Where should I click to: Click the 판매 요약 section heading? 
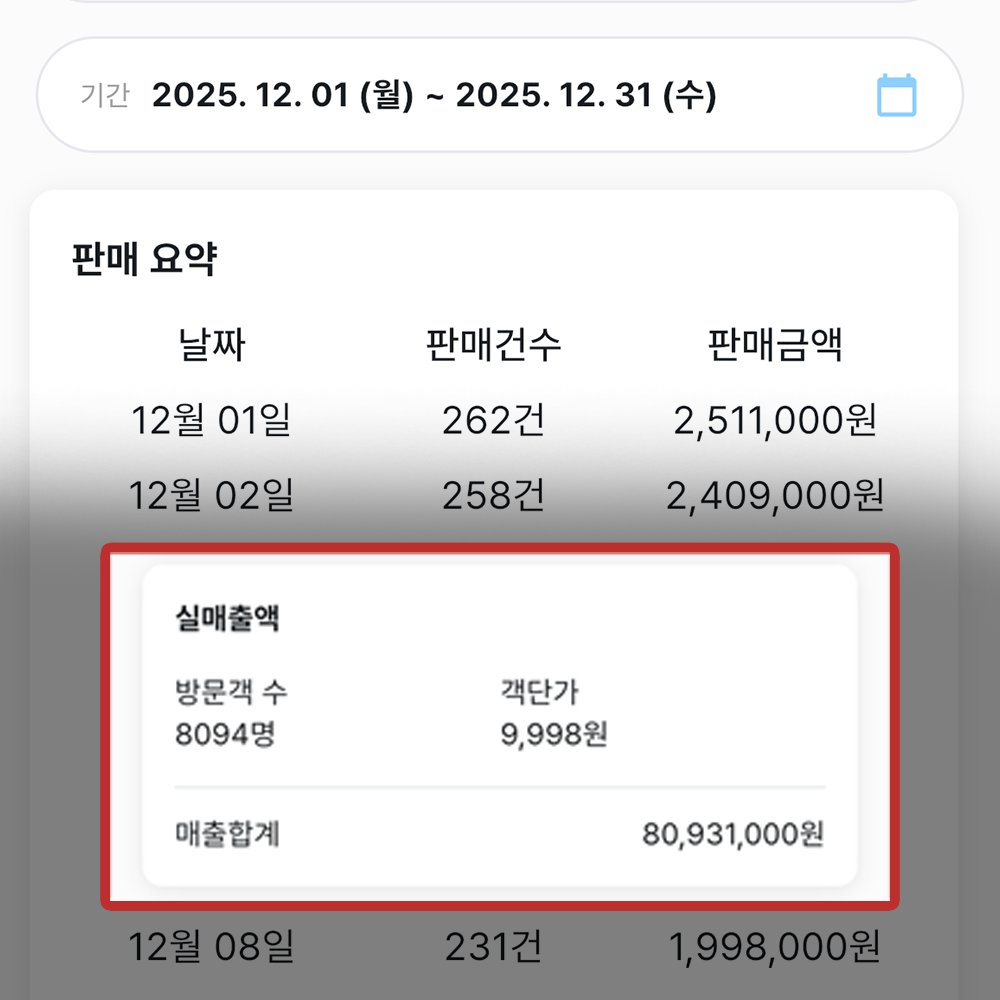click(x=145, y=260)
